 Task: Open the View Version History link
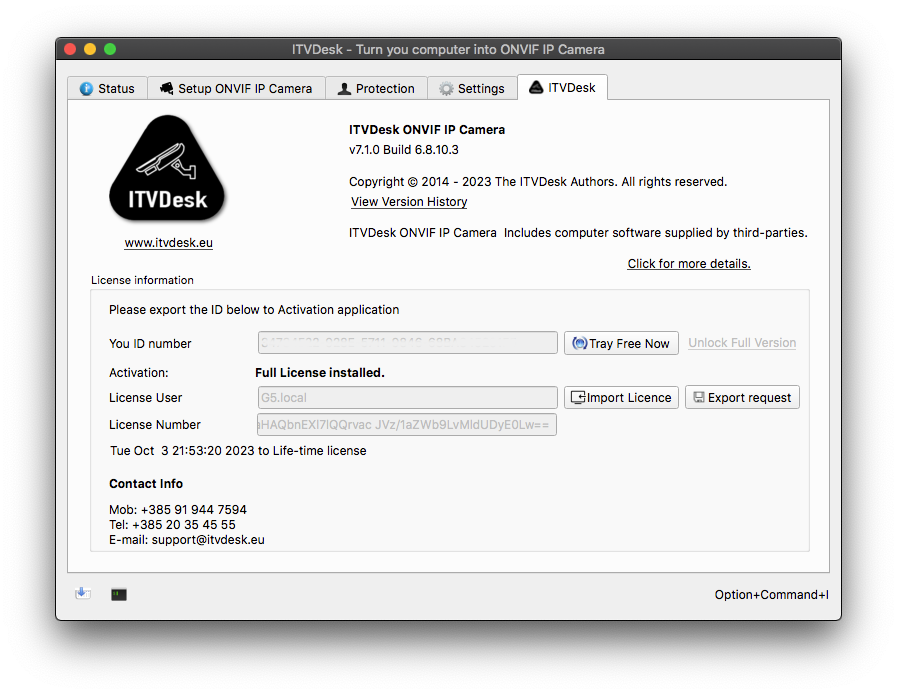pos(409,202)
